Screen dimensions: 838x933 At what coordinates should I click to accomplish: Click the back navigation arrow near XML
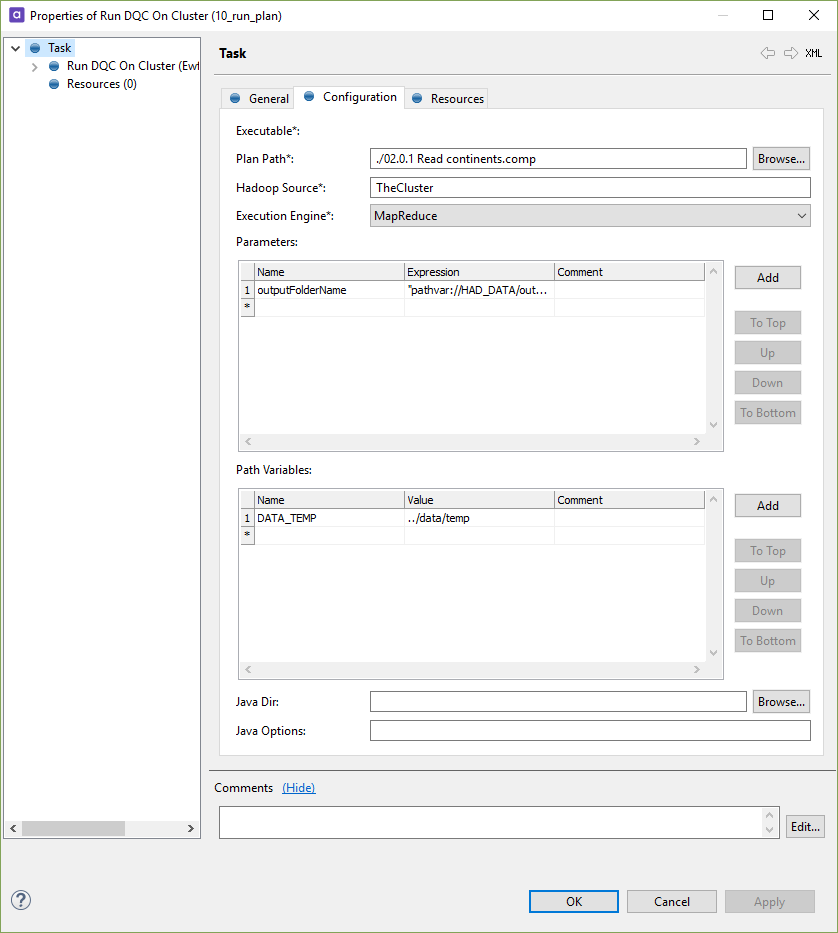(x=768, y=53)
